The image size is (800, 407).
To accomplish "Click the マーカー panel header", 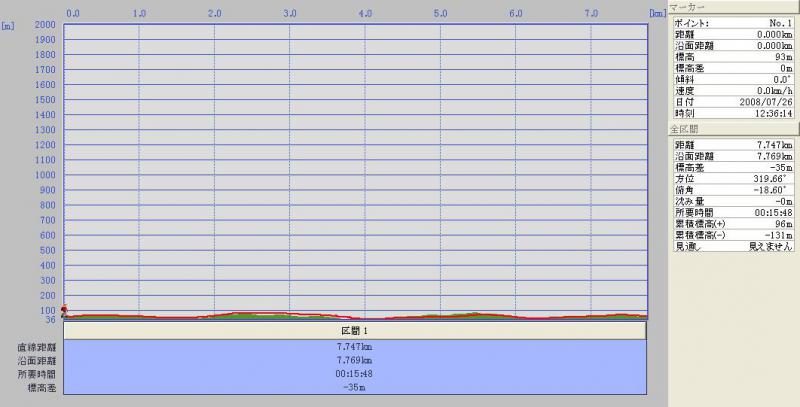I will click(x=733, y=7).
